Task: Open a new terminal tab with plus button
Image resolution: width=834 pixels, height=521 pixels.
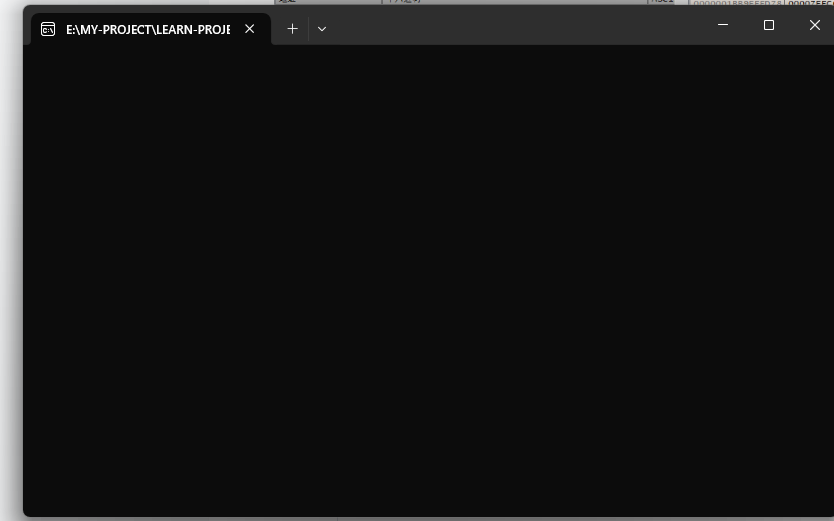Action: 292,29
